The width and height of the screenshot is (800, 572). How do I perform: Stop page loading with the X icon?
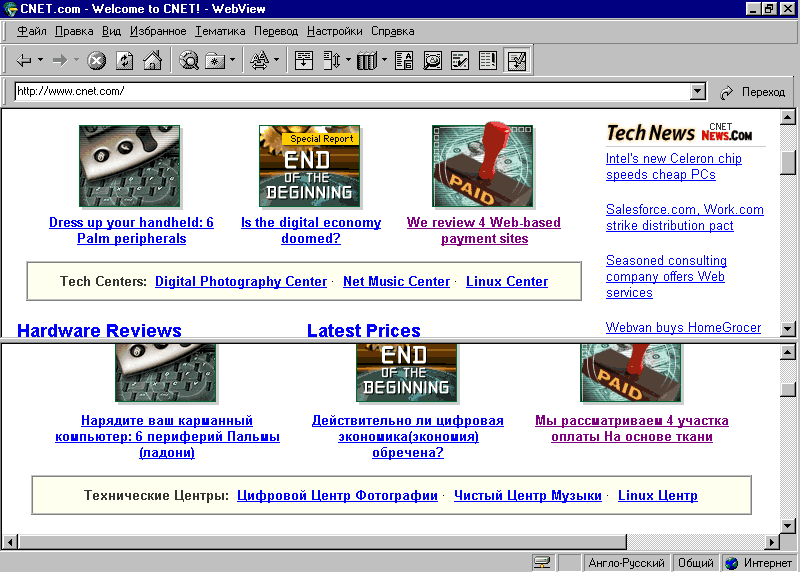click(x=96, y=61)
